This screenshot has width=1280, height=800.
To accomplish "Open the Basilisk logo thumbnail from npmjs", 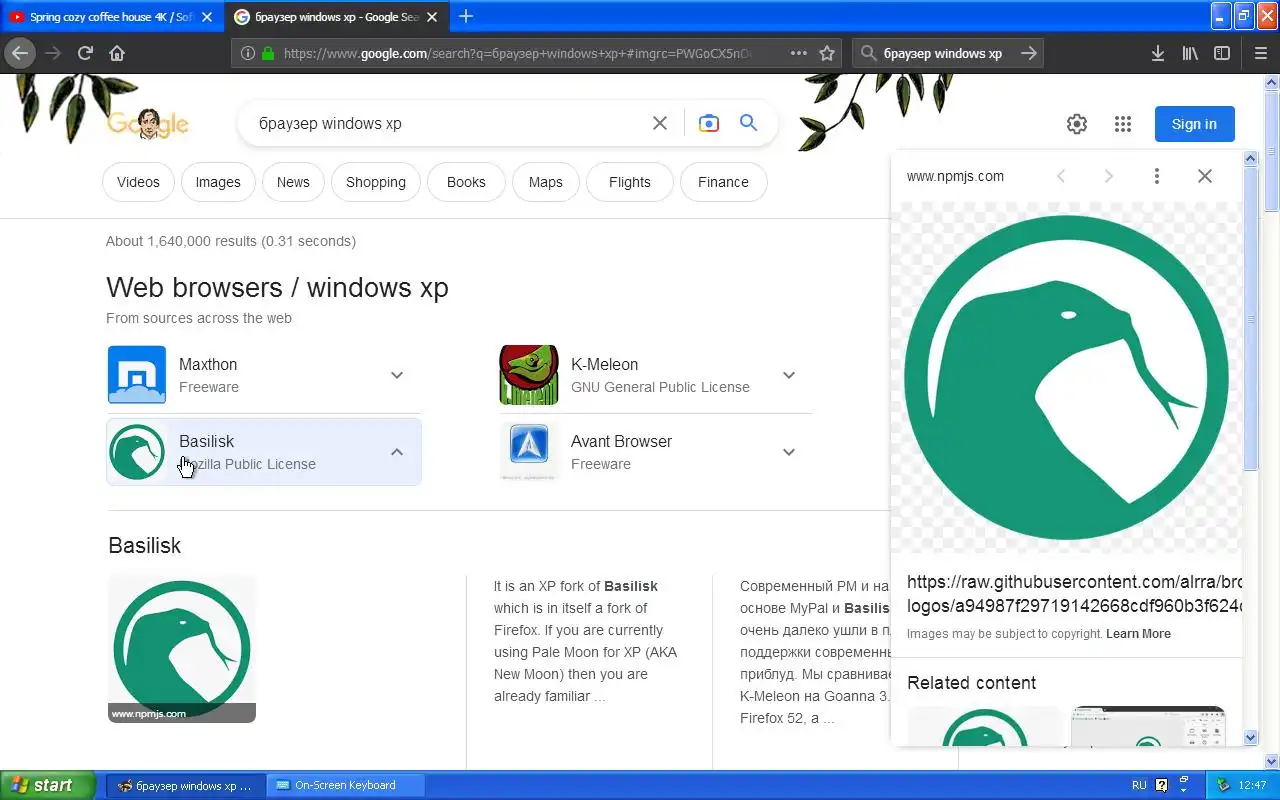I will 182,648.
